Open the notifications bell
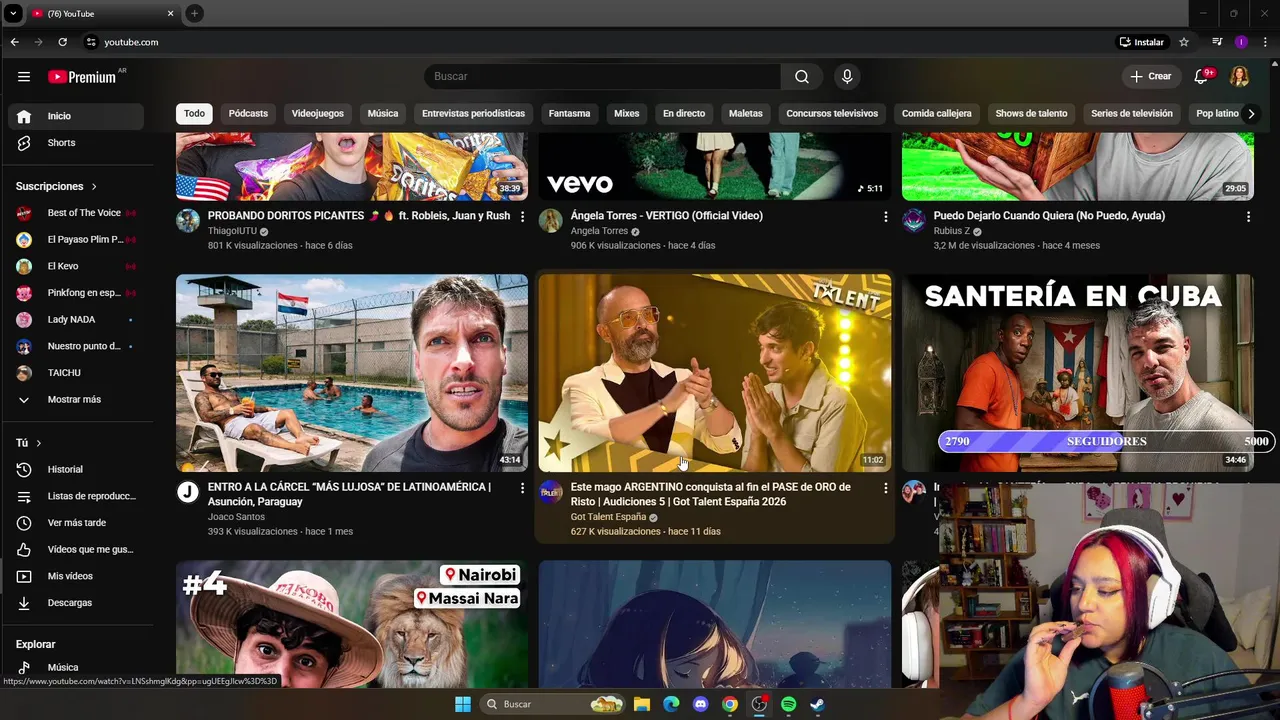Image resolution: width=1280 pixels, height=720 pixels. [1202, 77]
